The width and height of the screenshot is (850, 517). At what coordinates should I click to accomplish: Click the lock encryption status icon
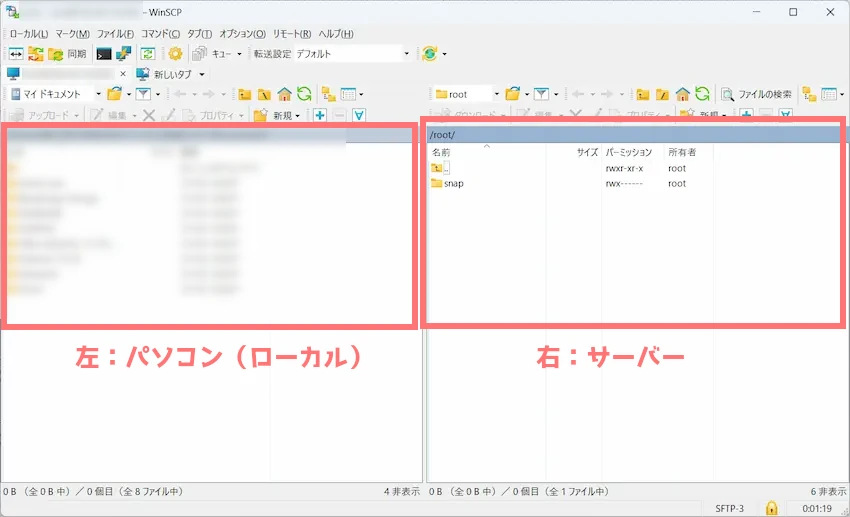pyautogui.click(x=771, y=508)
